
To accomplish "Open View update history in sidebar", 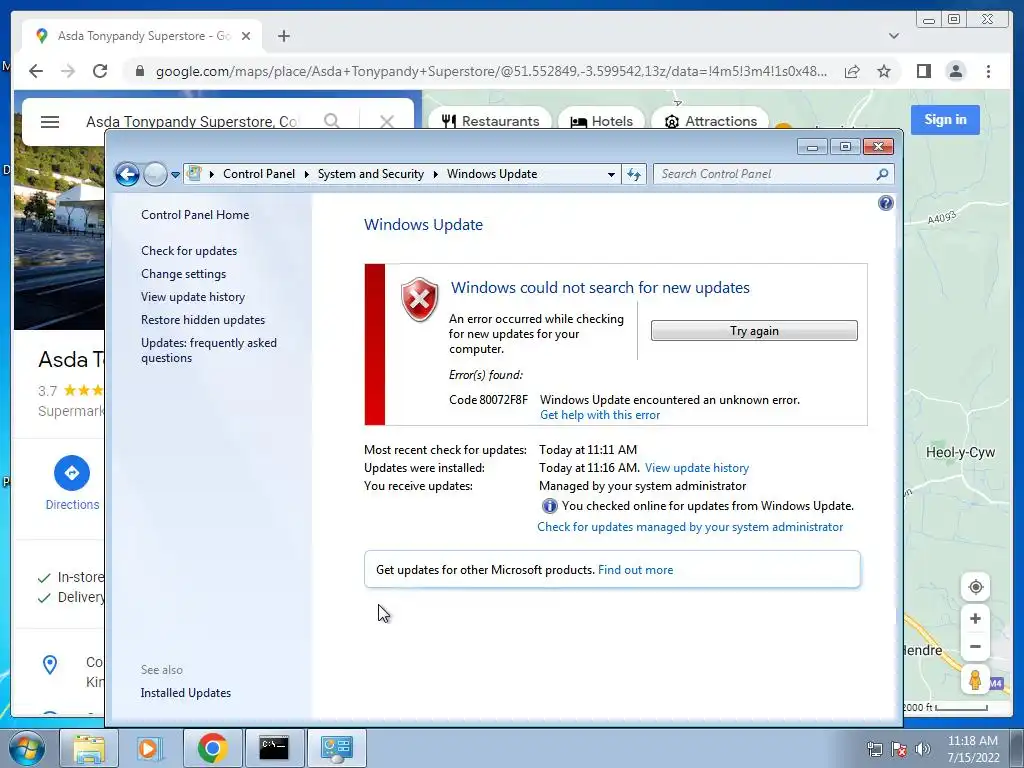I will [x=193, y=296].
